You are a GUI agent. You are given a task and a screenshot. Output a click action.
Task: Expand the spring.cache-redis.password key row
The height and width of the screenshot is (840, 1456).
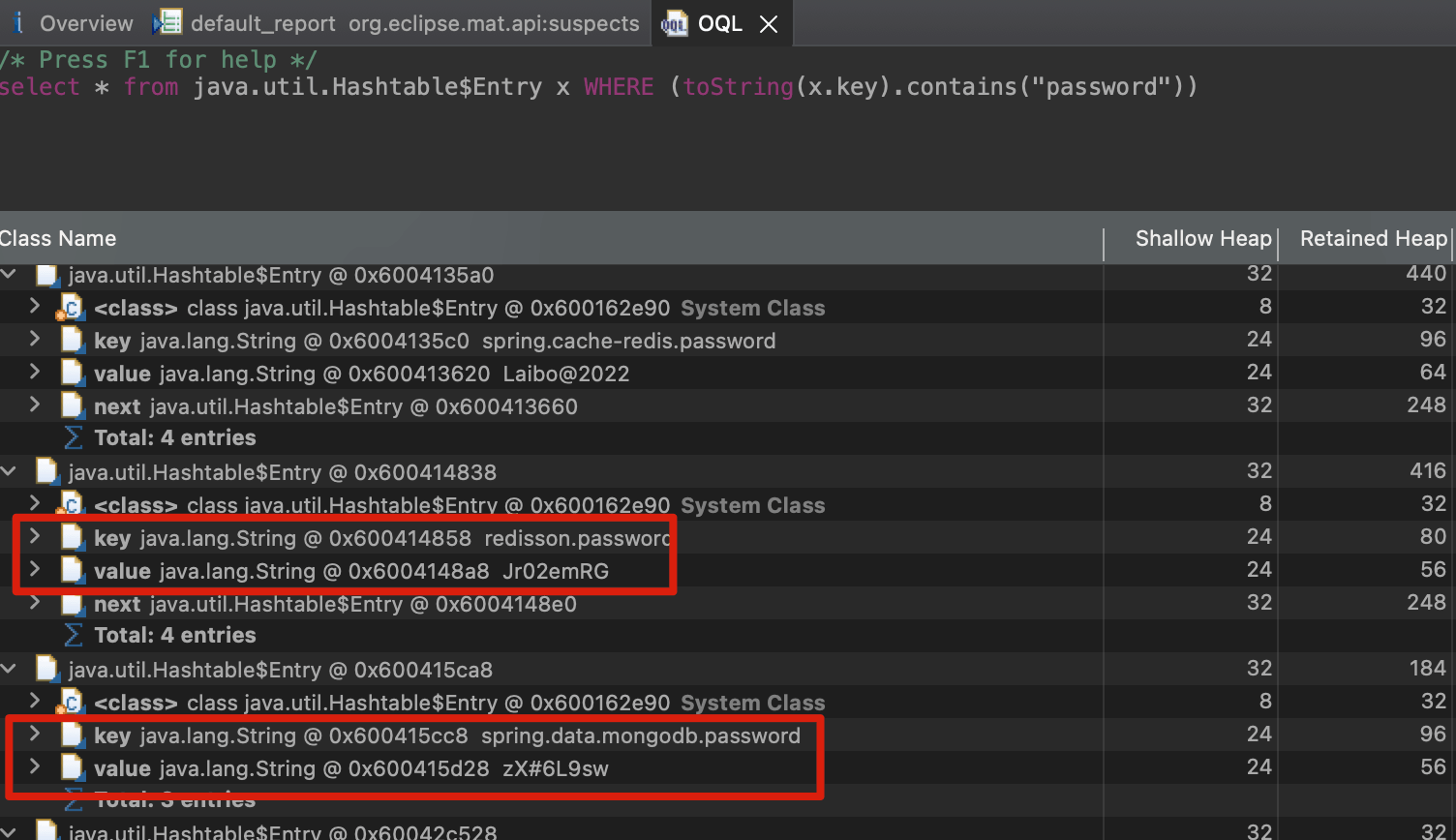(x=35, y=340)
